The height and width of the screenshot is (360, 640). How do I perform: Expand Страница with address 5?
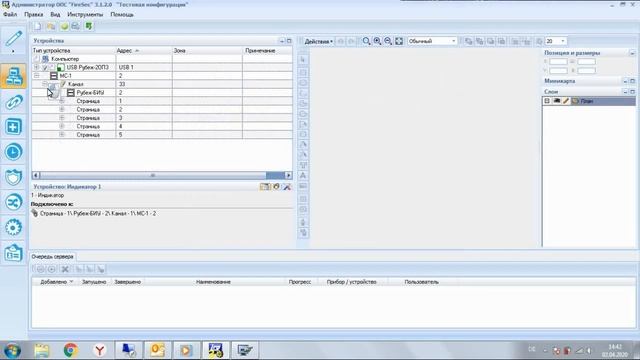coord(62,134)
